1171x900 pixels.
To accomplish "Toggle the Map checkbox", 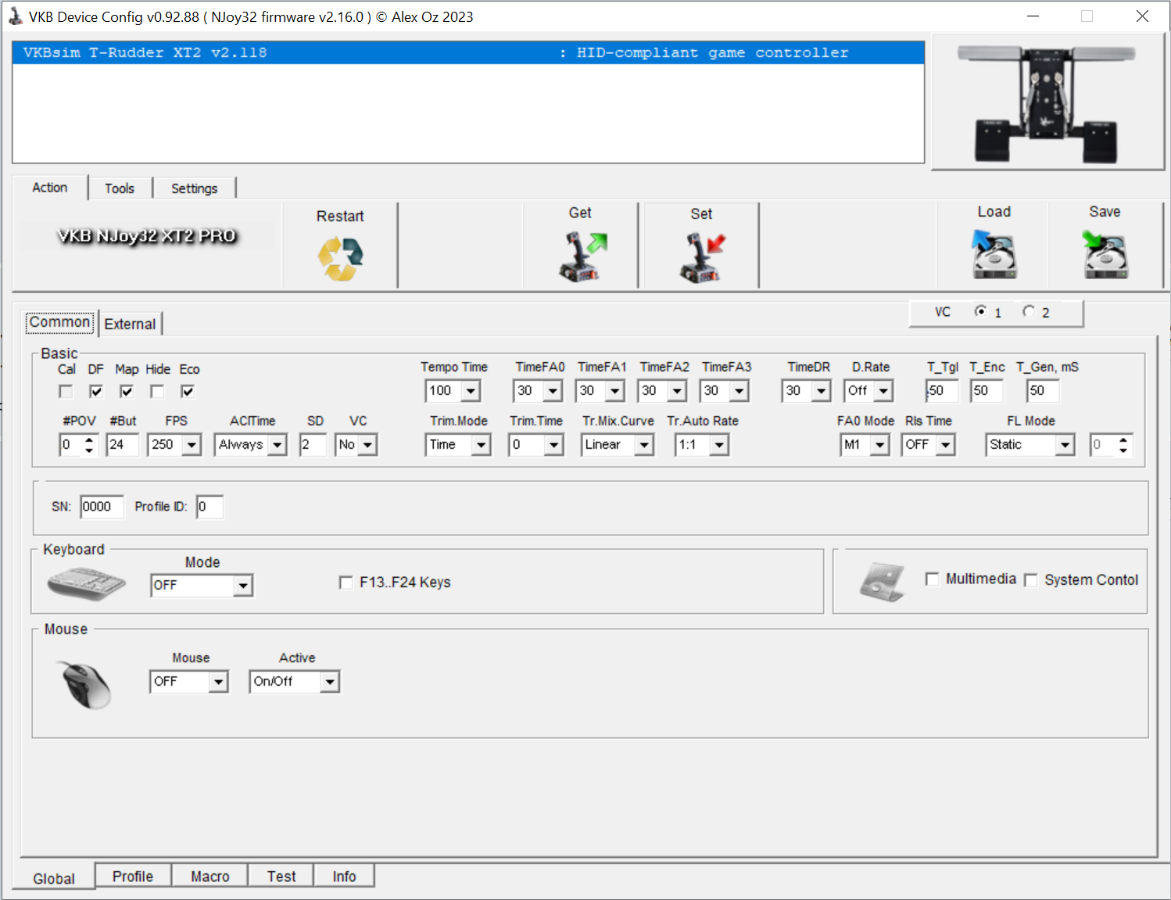I will click(126, 391).
